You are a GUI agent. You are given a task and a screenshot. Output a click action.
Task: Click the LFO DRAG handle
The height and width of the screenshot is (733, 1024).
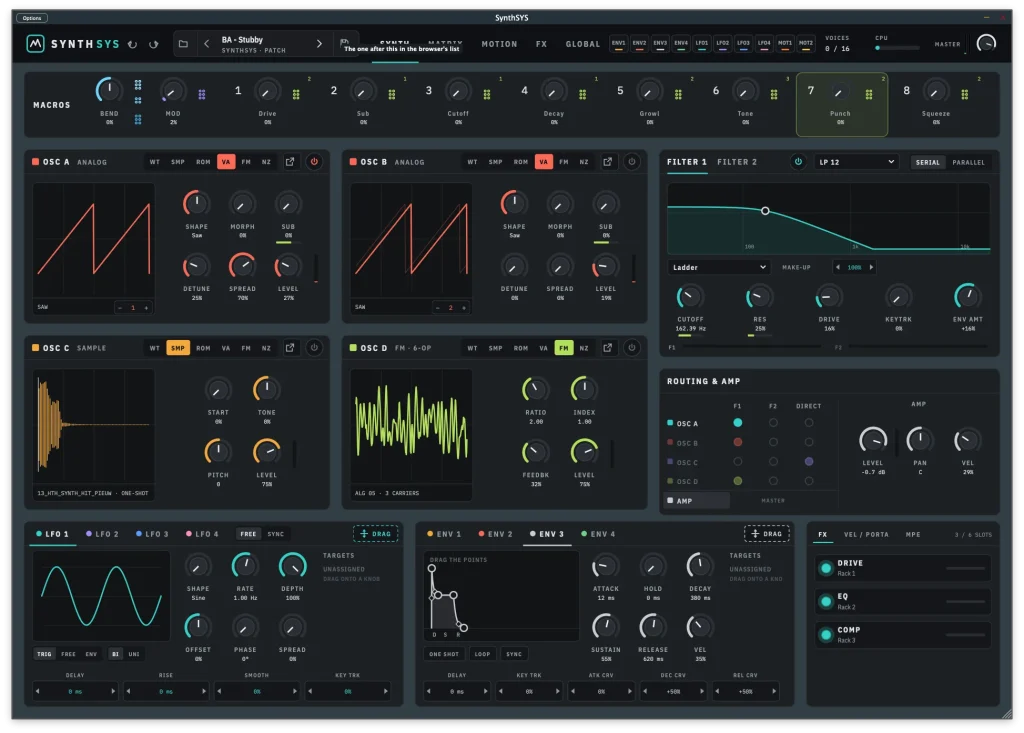pos(376,534)
